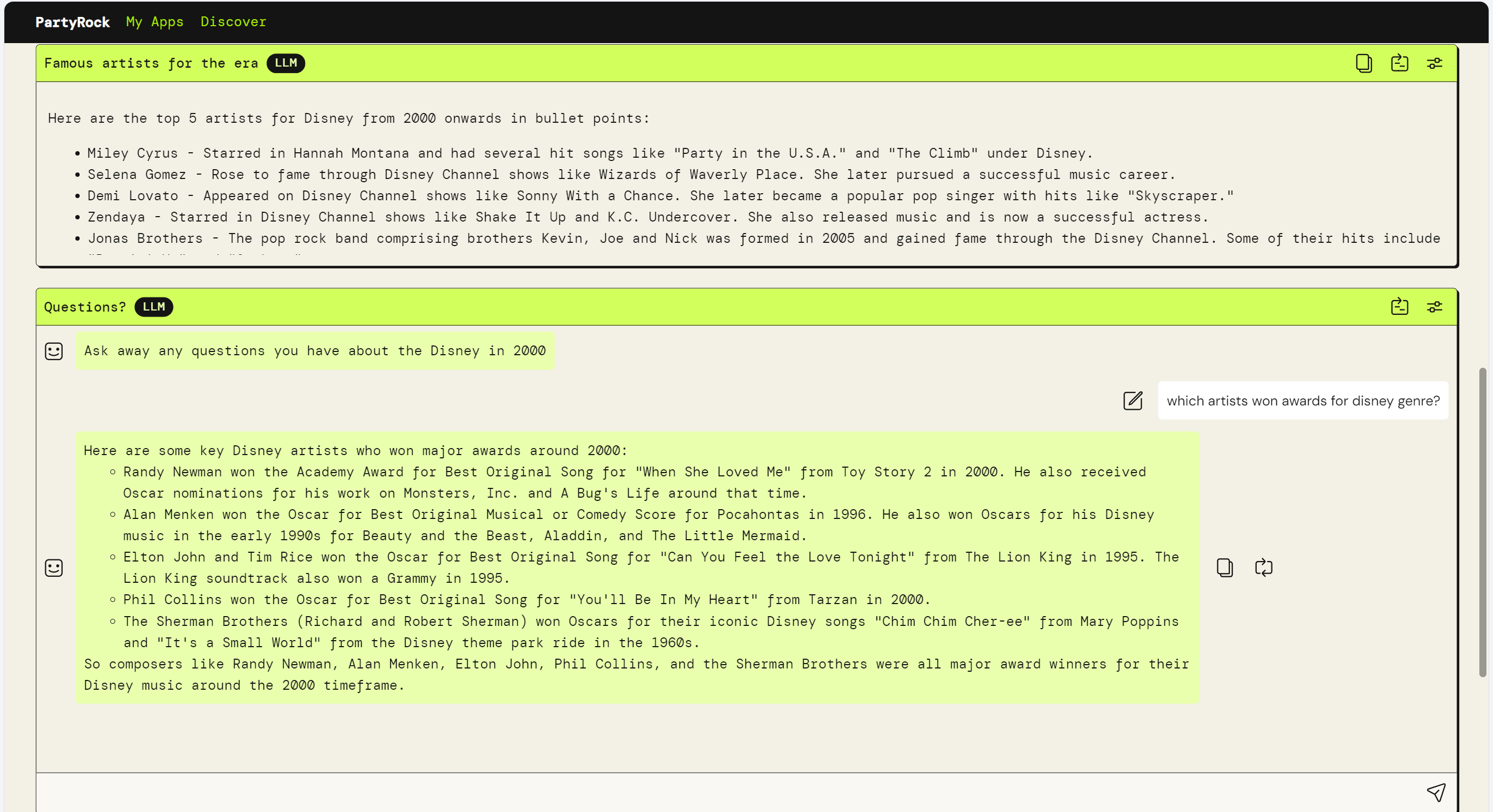Open the Questions widget settings sliders icon
1493x812 pixels.
point(1435,307)
